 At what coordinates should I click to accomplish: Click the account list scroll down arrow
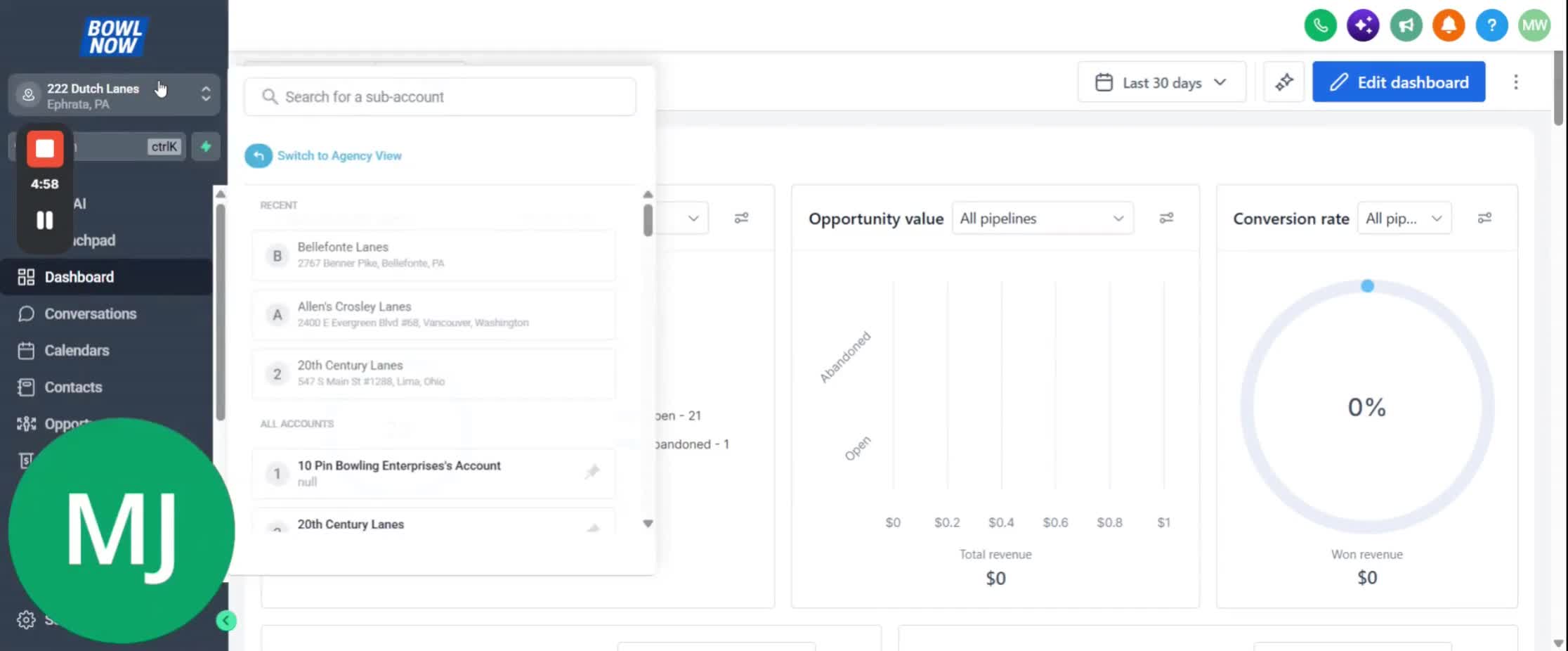648,524
